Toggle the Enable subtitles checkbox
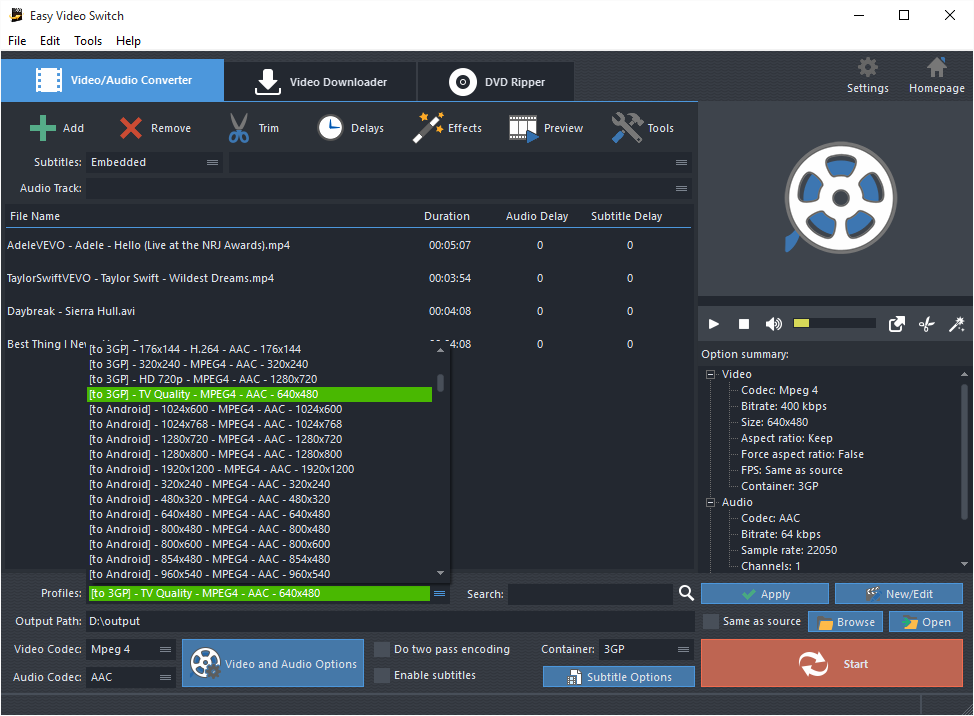Screen dimensions: 974x716 point(382,676)
